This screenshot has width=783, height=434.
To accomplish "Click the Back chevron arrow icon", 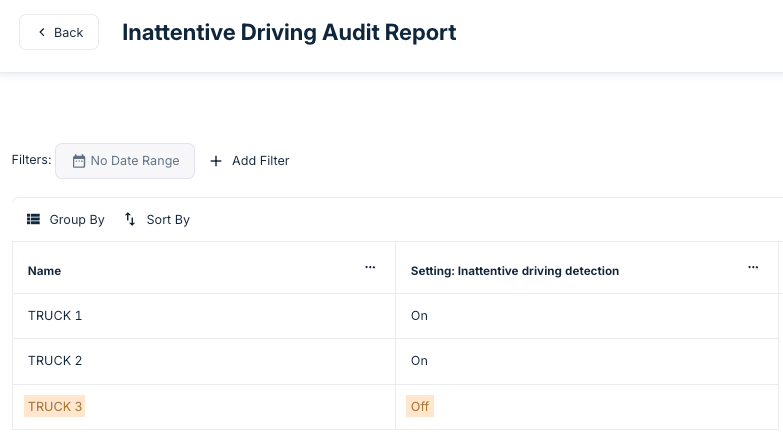I will 42,32.
